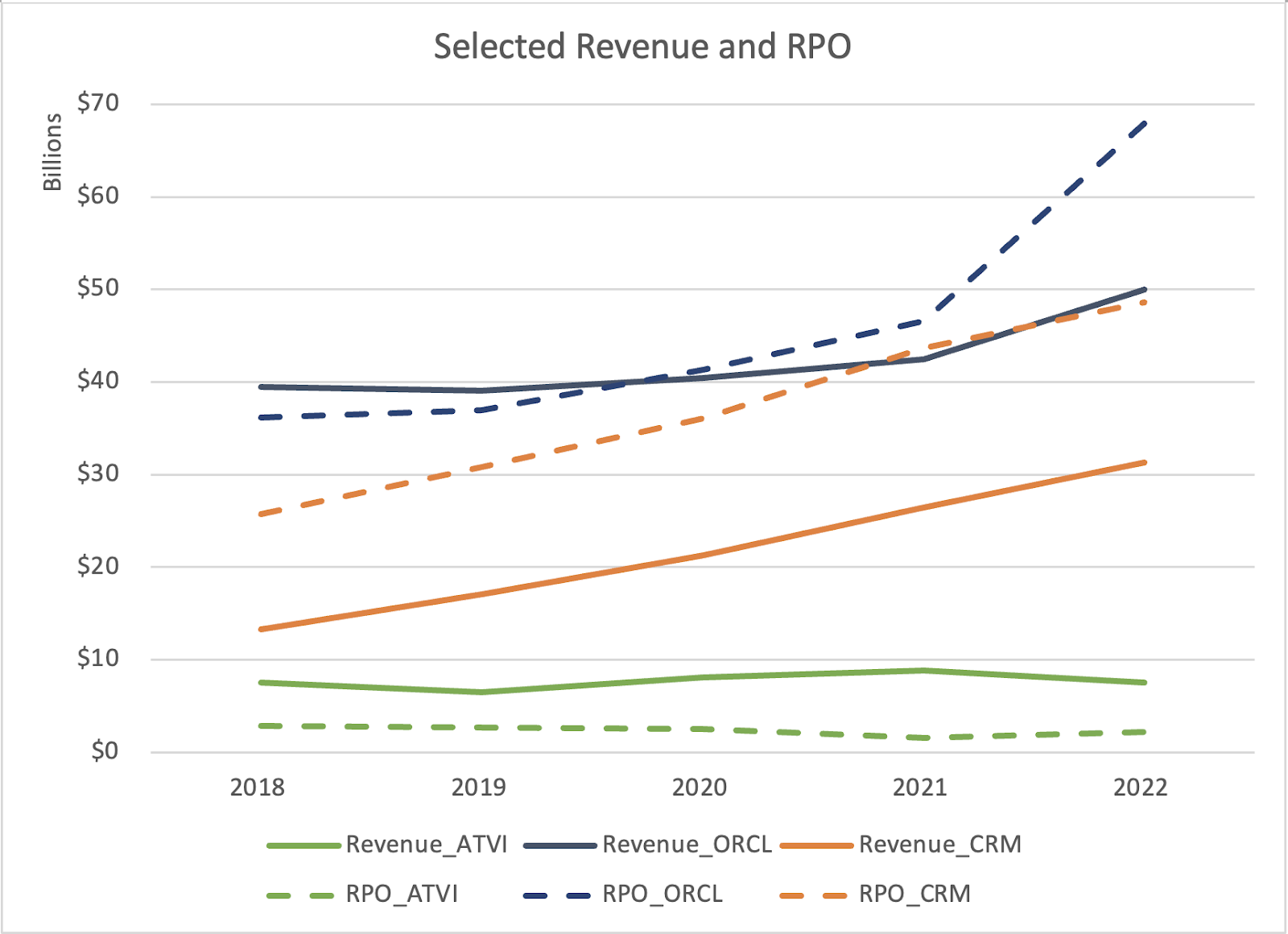Click the $70 y-axis tick label

click(98, 103)
